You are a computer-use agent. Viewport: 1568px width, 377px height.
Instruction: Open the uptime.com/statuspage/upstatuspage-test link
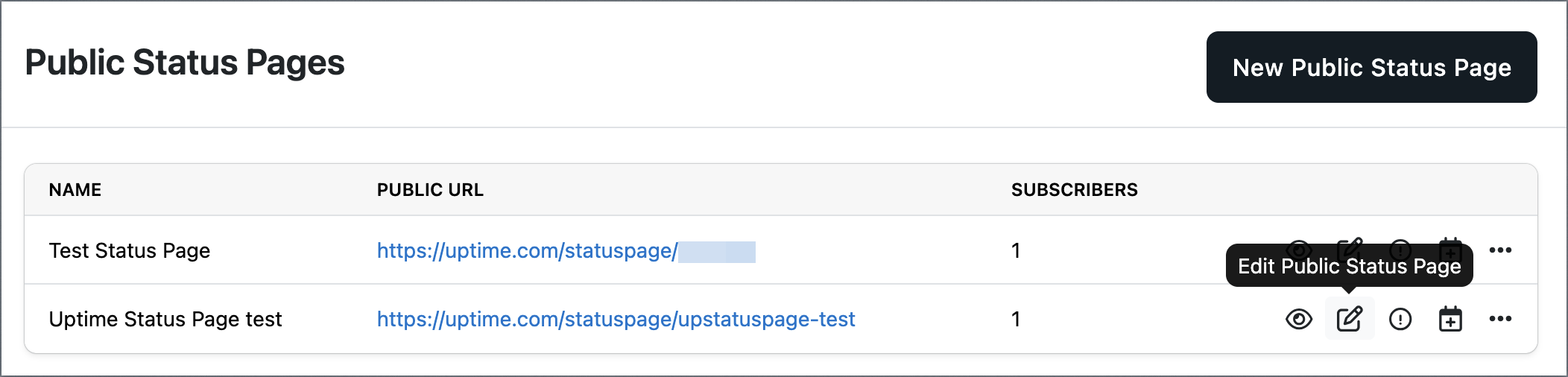(x=616, y=319)
